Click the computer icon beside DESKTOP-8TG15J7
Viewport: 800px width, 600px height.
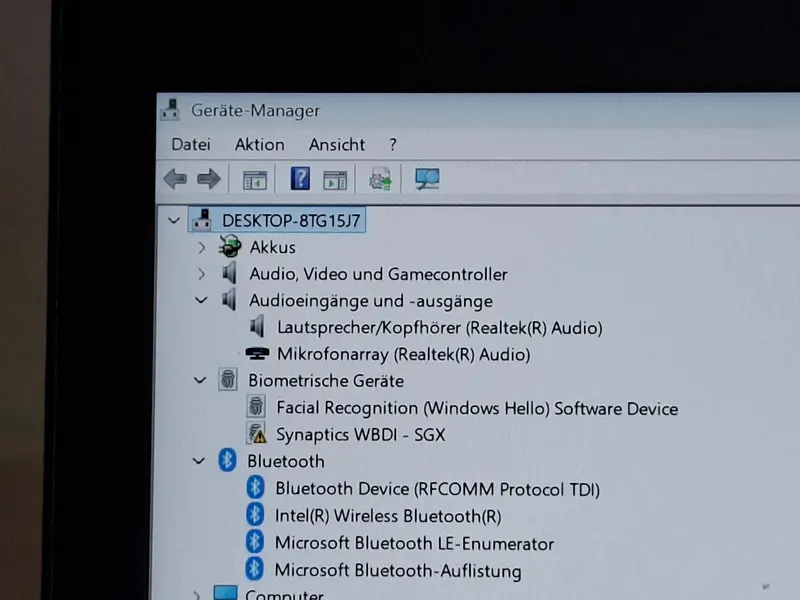coord(202,220)
